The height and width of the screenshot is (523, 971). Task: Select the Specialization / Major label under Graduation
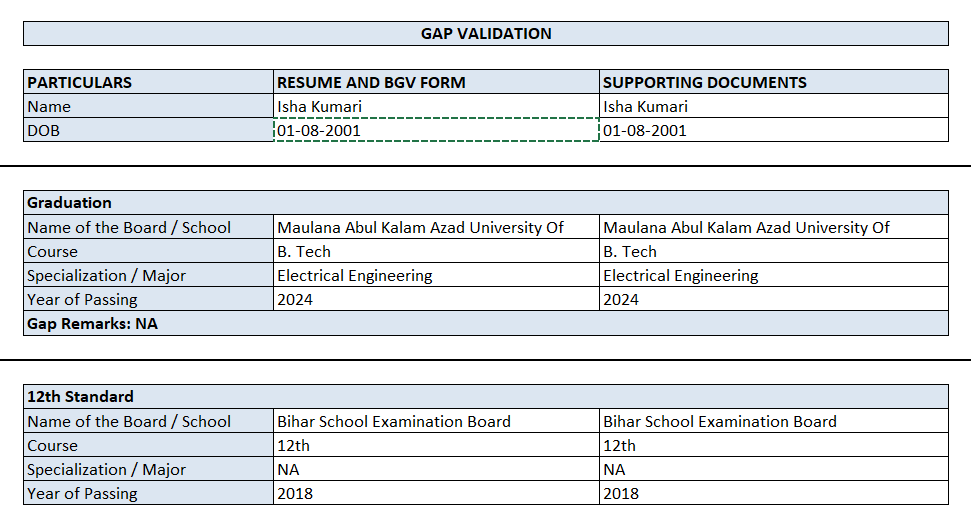pyautogui.click(x=148, y=275)
